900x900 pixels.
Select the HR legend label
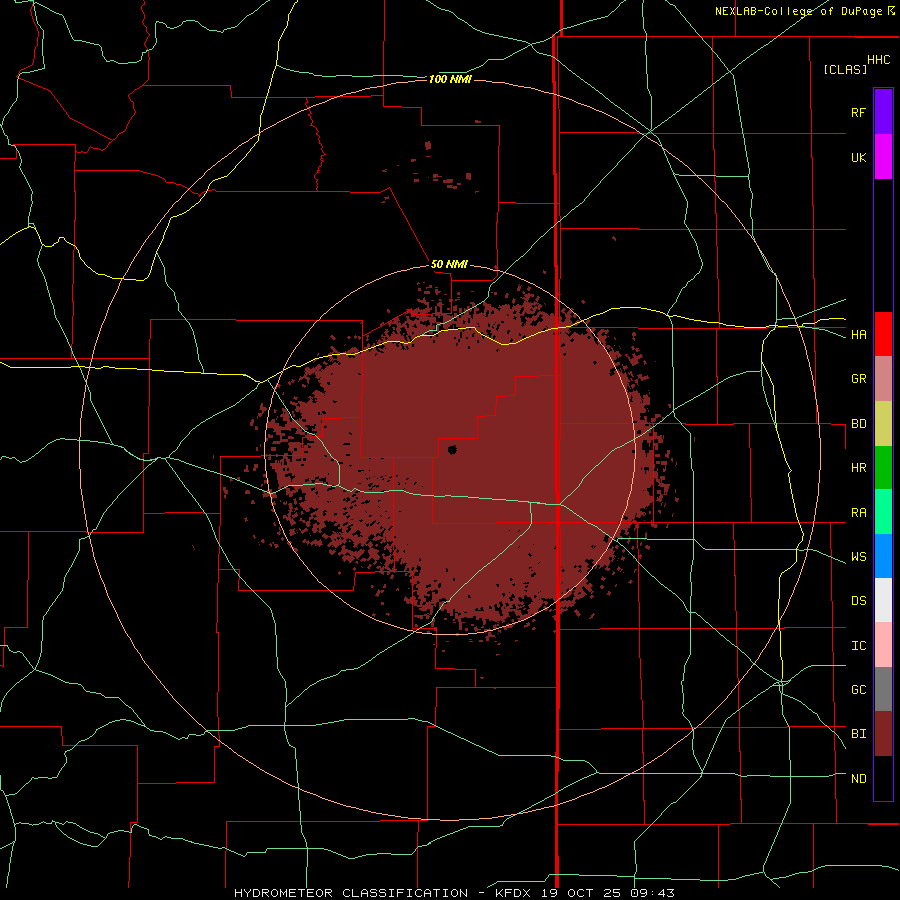pos(859,468)
